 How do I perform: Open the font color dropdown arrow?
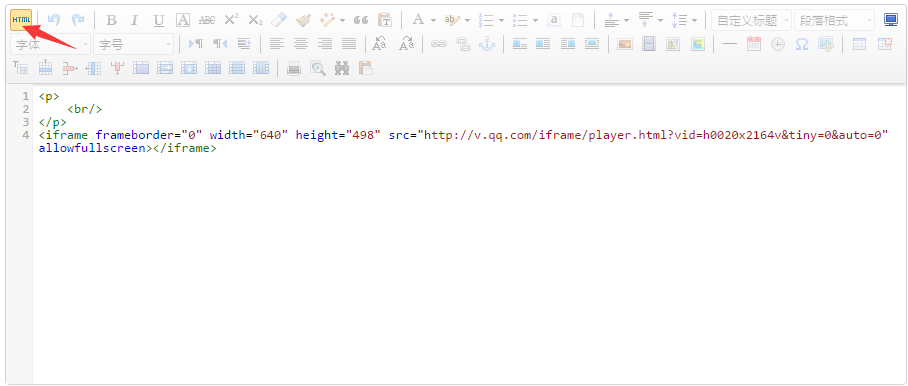coord(433,21)
